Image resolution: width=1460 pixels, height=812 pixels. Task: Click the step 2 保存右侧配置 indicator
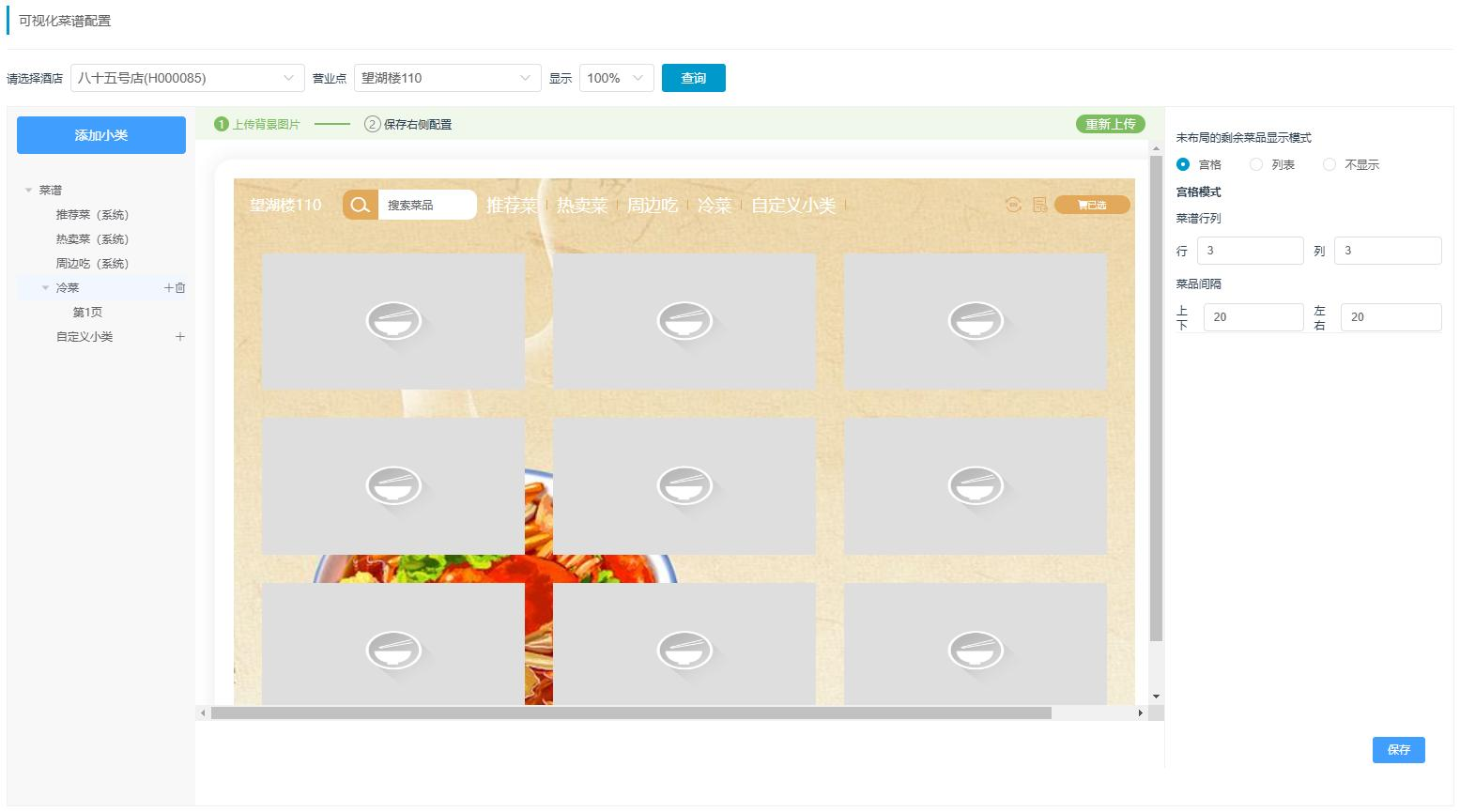pyautogui.click(x=408, y=124)
